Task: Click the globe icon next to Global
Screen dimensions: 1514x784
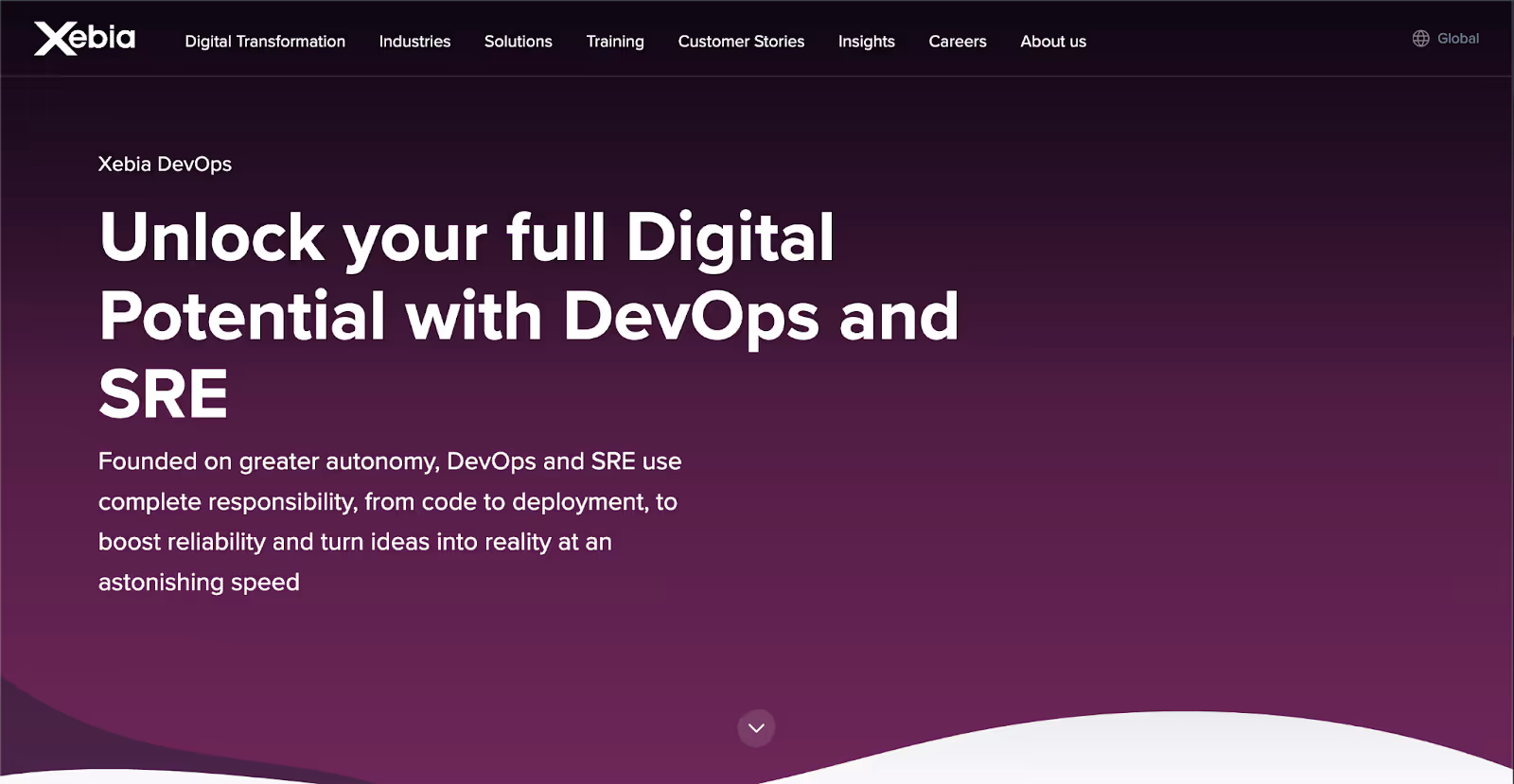Action: pos(1420,39)
